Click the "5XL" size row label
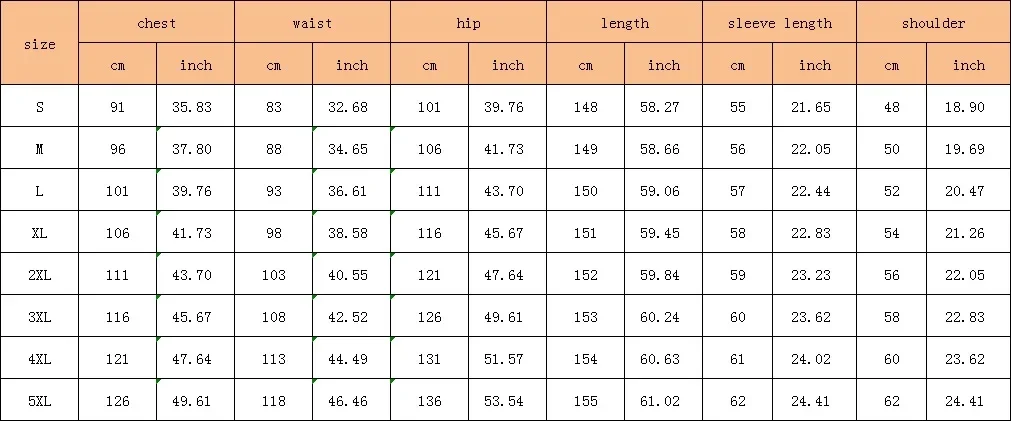1011x421 pixels. point(39,401)
